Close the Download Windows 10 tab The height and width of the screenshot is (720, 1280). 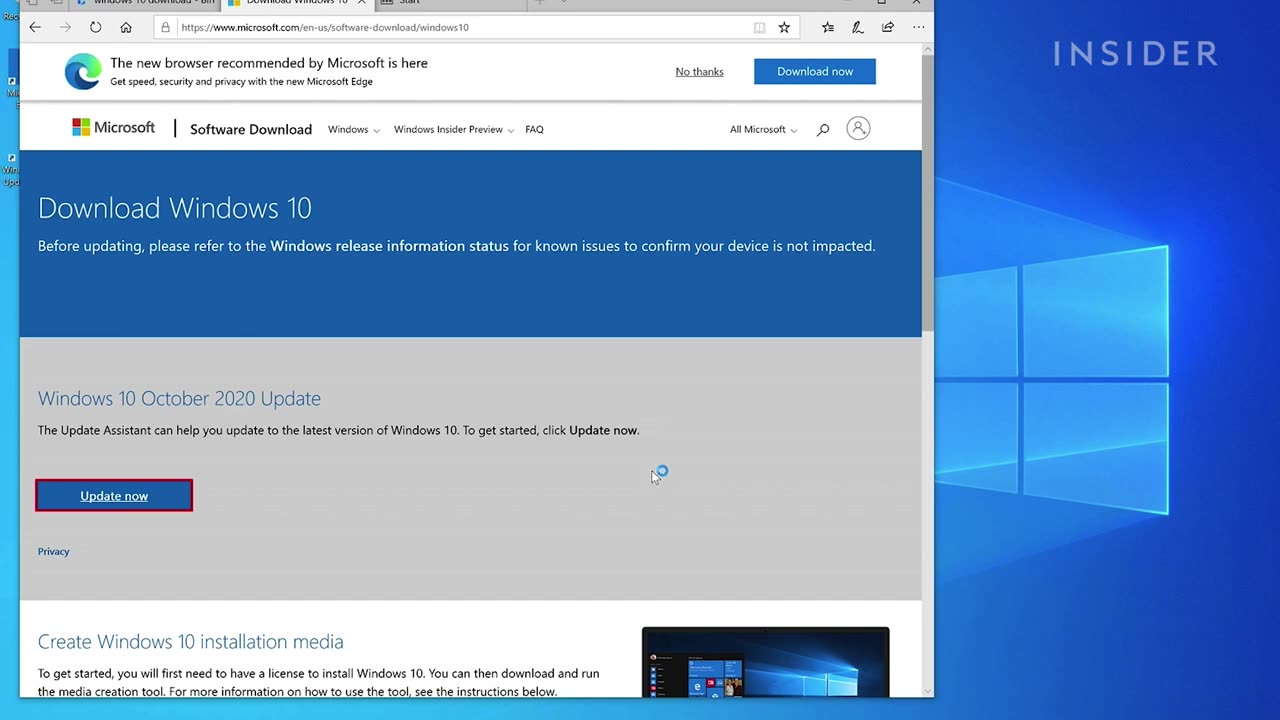[x=362, y=3]
